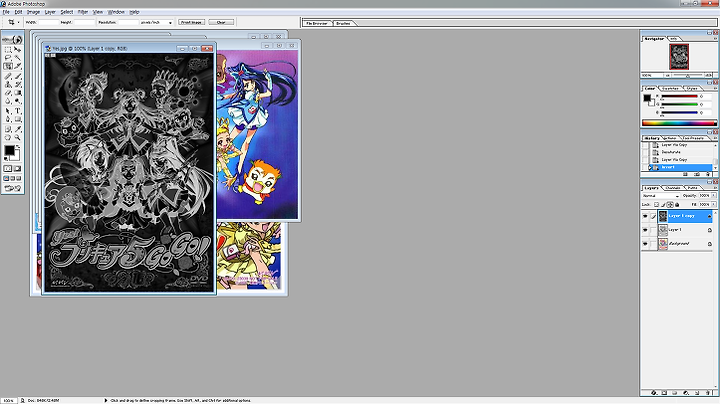Screen dimensions: 720x404
Task: Toggle lock all padlock in Layers panel
Action: point(677,205)
